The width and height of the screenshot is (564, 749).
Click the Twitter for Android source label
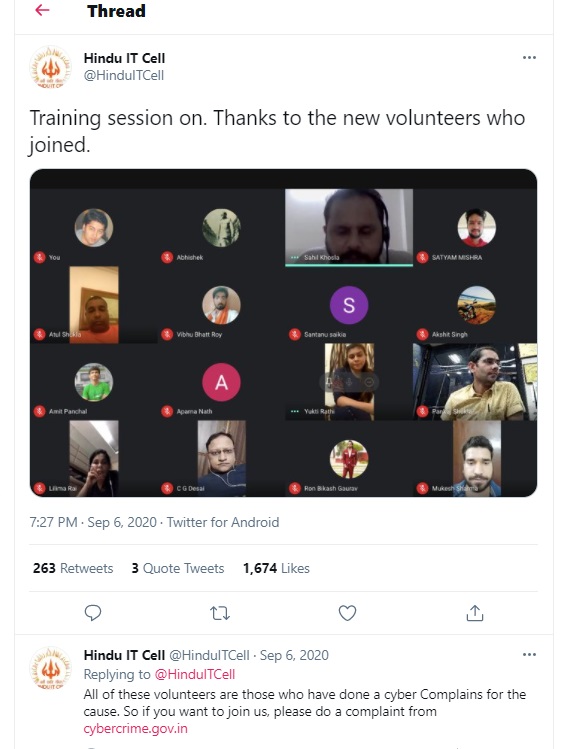click(x=223, y=522)
